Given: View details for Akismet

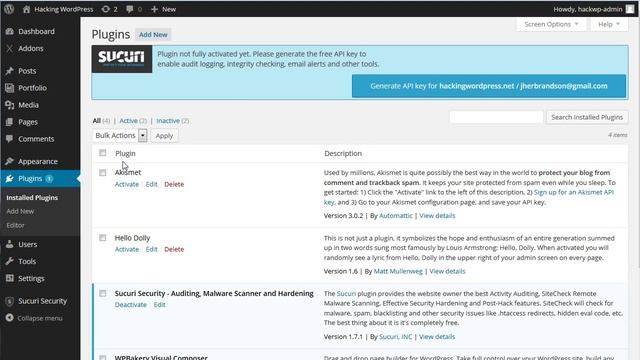Looking at the screenshot, I should [437, 216].
